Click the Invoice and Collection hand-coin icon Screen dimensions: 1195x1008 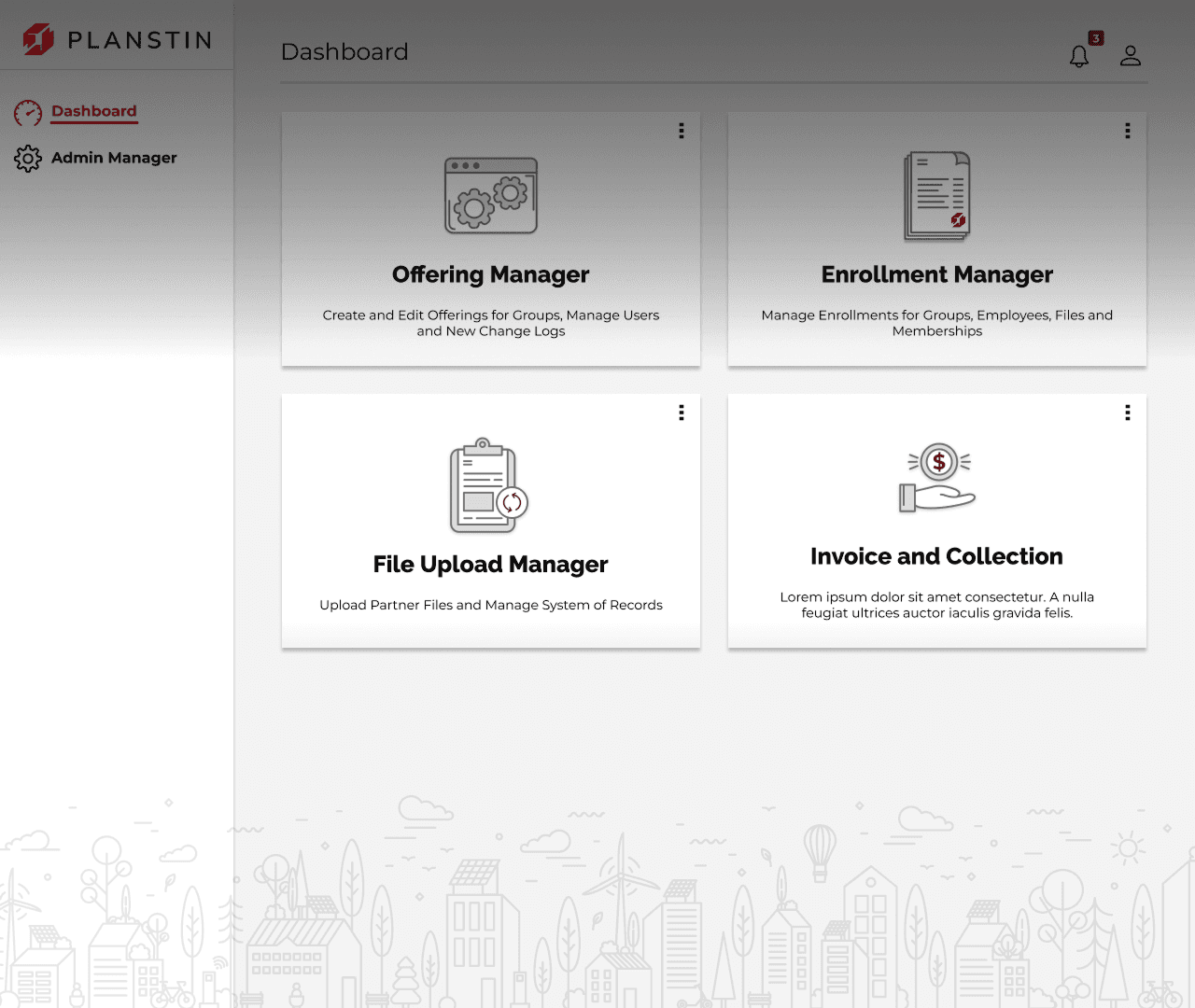(937, 478)
